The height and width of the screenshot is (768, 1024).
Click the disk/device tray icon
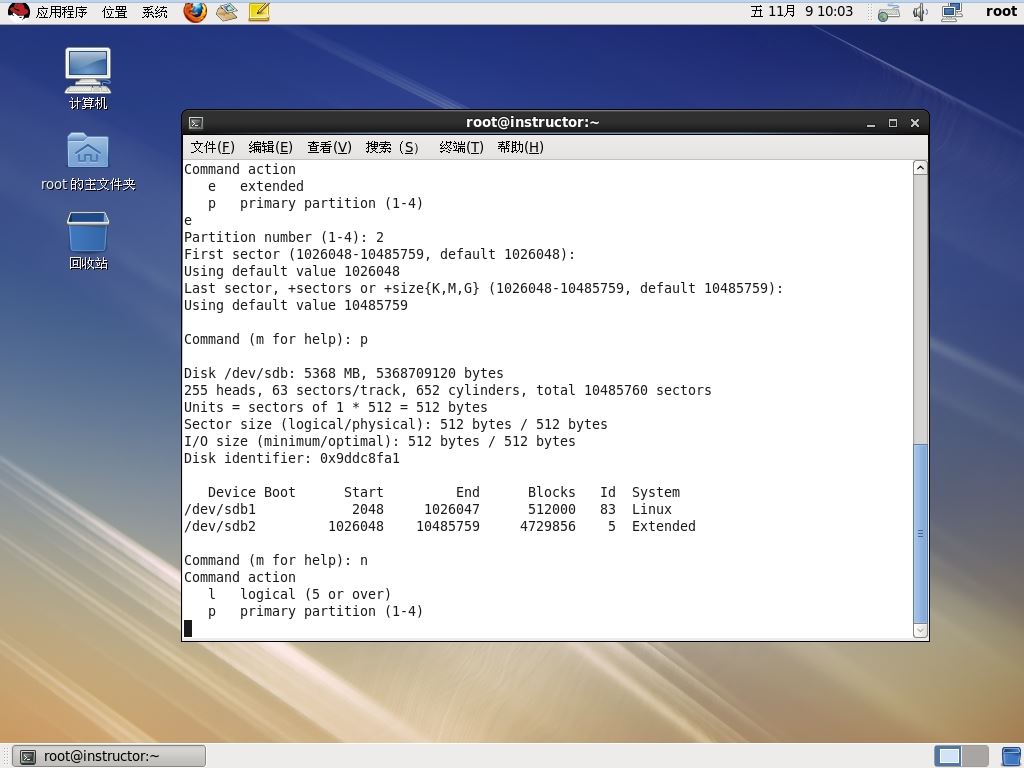click(889, 12)
